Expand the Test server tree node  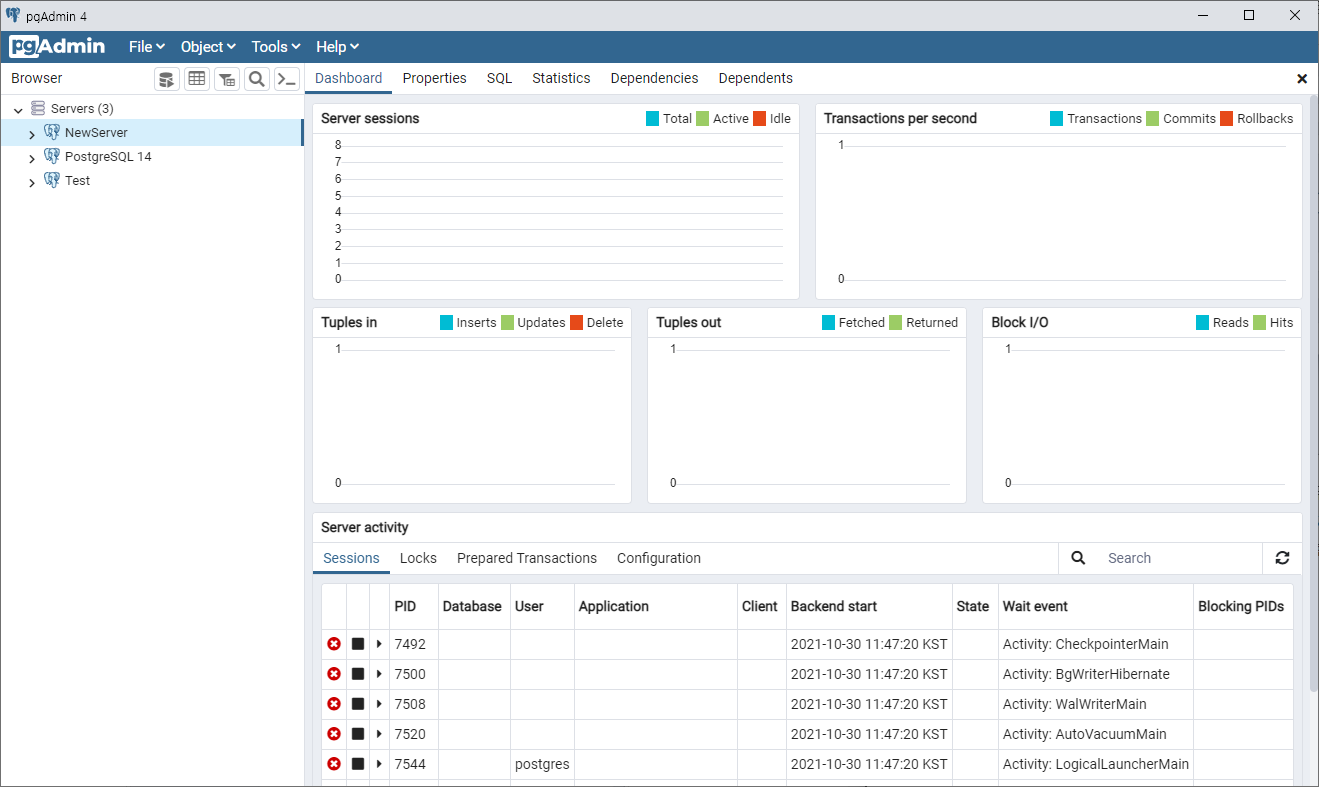click(x=32, y=182)
